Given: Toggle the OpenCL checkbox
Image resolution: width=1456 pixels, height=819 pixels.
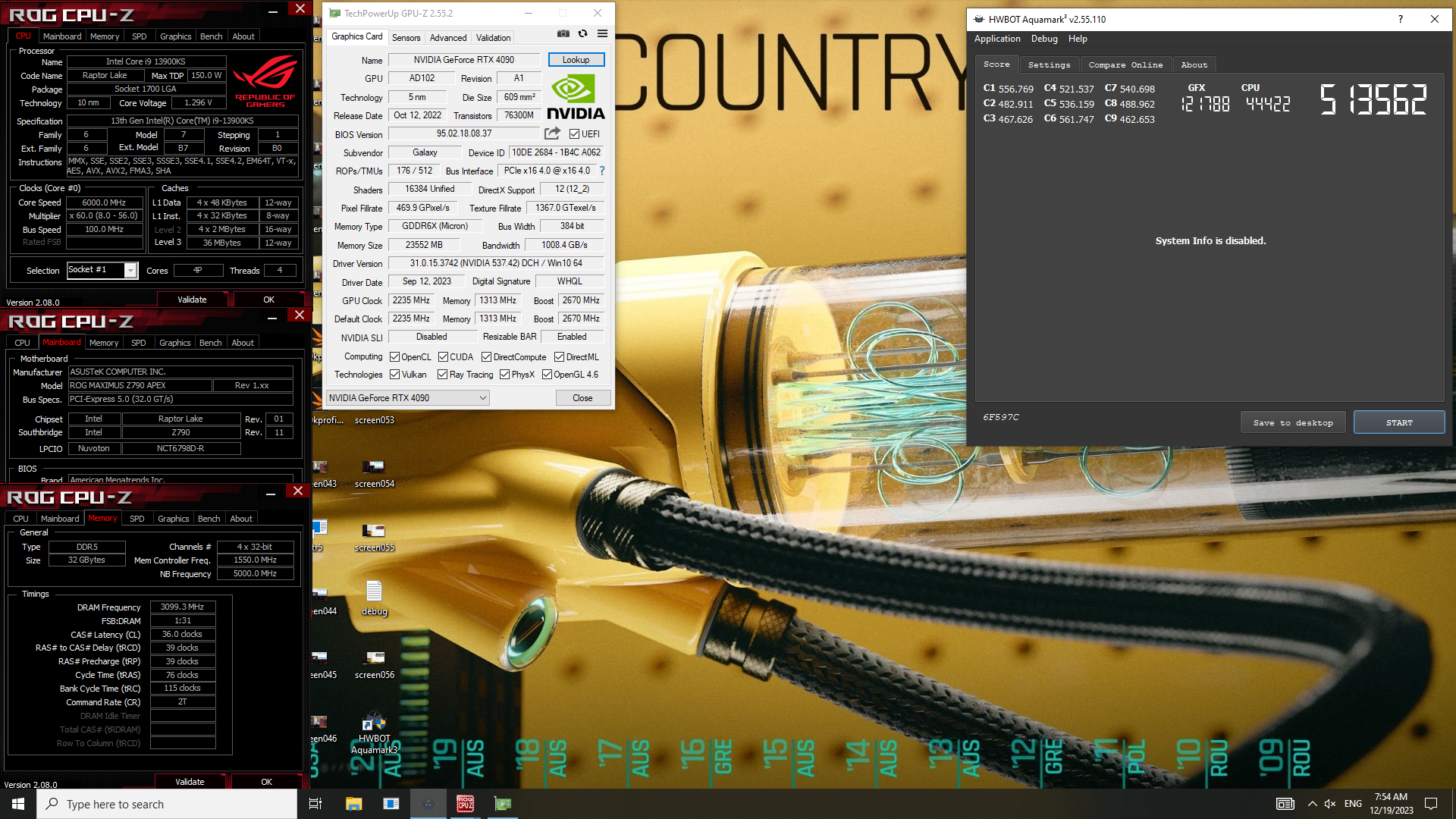Looking at the screenshot, I should 394,357.
